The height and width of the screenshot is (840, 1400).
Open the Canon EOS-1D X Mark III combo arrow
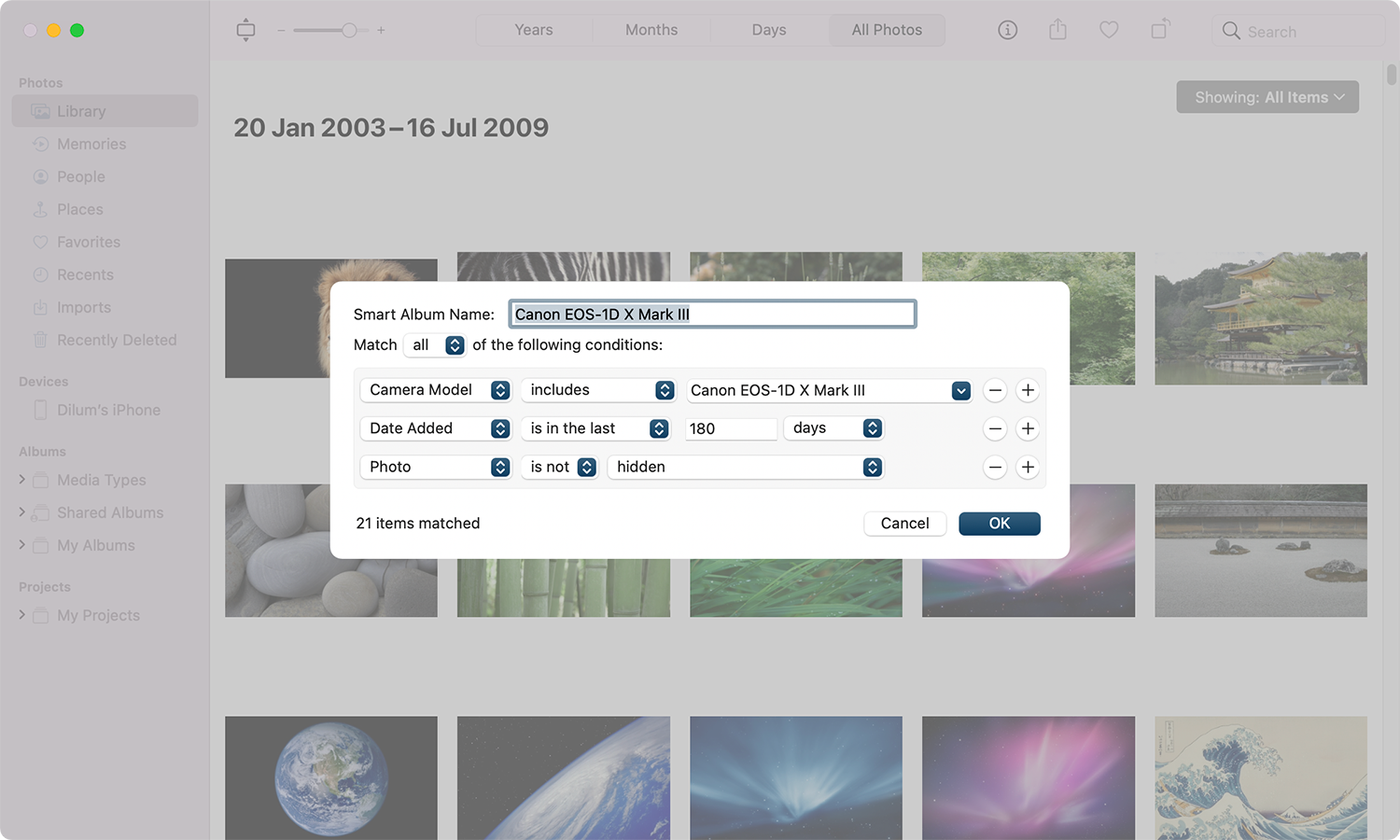click(961, 391)
